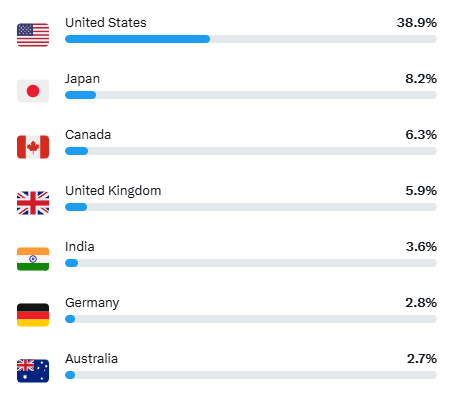This screenshot has width=452, height=400.
Task: Click the United States progress bar
Action: 251,39
